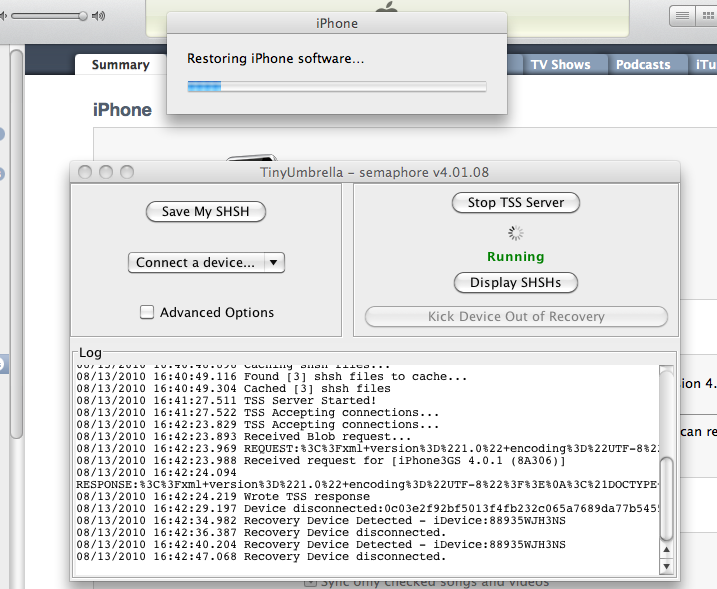This screenshot has width=717, height=589.
Task: Enable the Advanced Options checkbox
Action: point(147,312)
